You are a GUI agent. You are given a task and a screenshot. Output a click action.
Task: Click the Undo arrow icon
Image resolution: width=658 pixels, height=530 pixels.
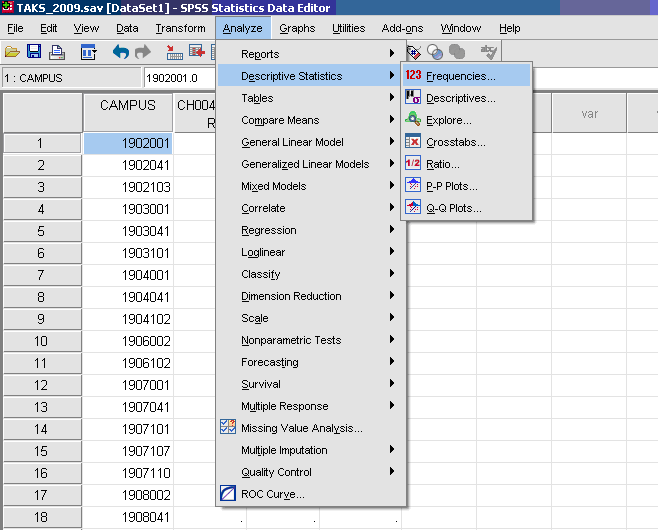pyautogui.click(x=121, y=52)
